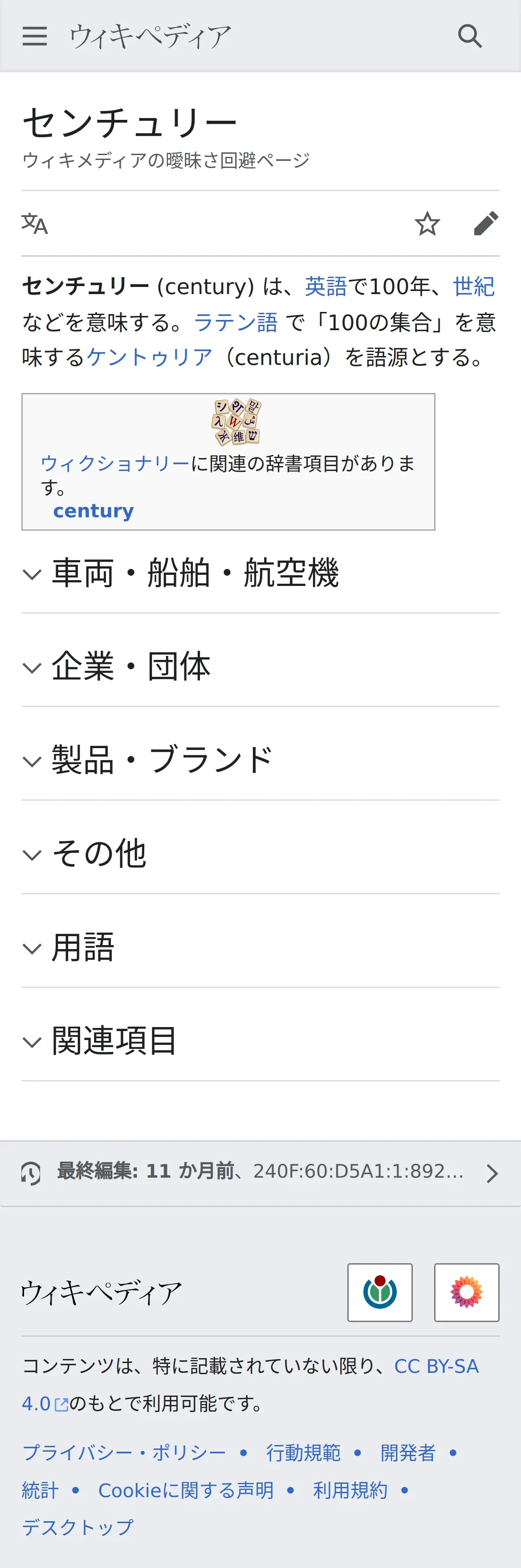Open the hamburger main menu
The height and width of the screenshot is (1568, 521).
pos(34,37)
